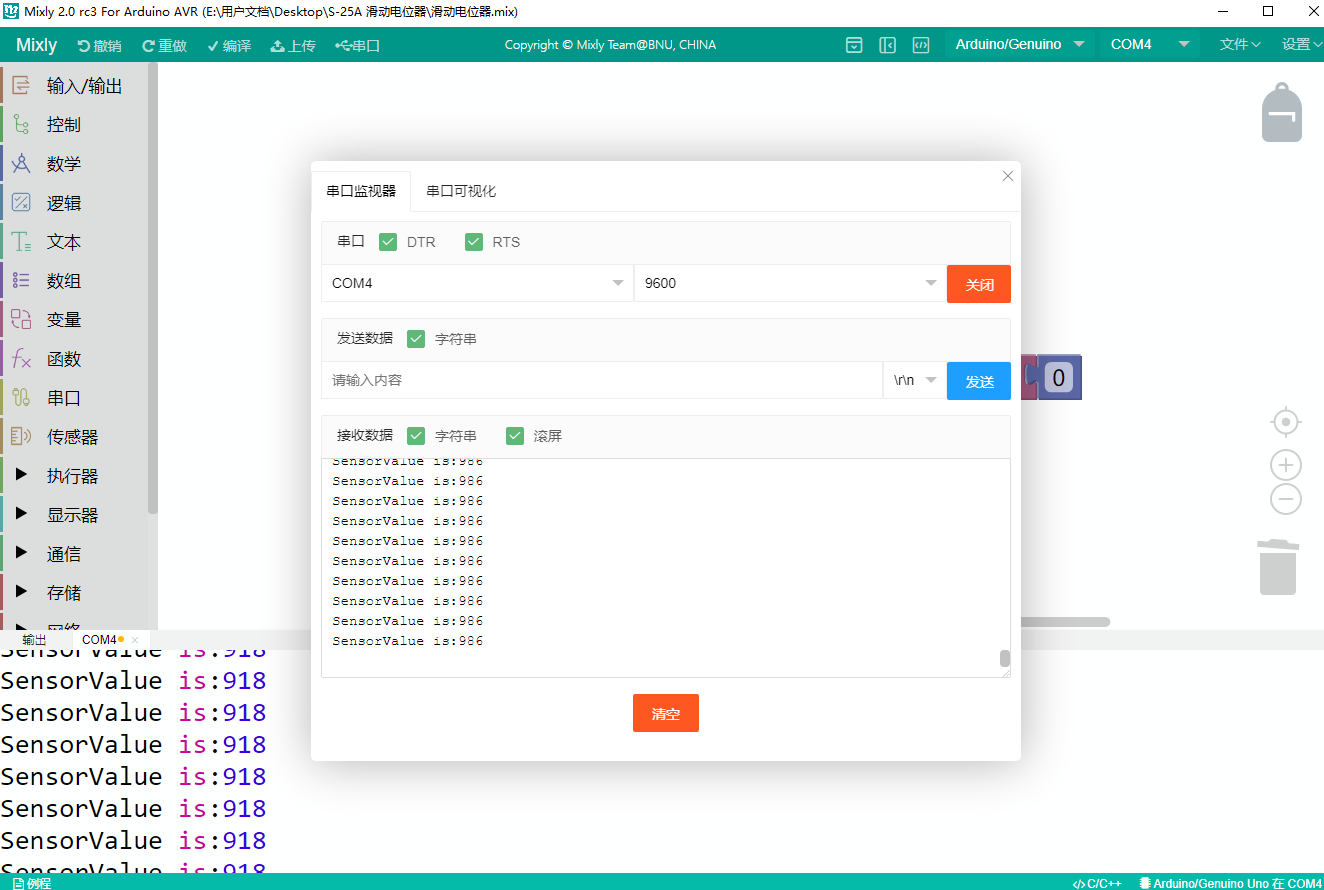This screenshot has height=890, width=1324.
Task: Zoom in with the plus icon
Action: [x=1285, y=465]
